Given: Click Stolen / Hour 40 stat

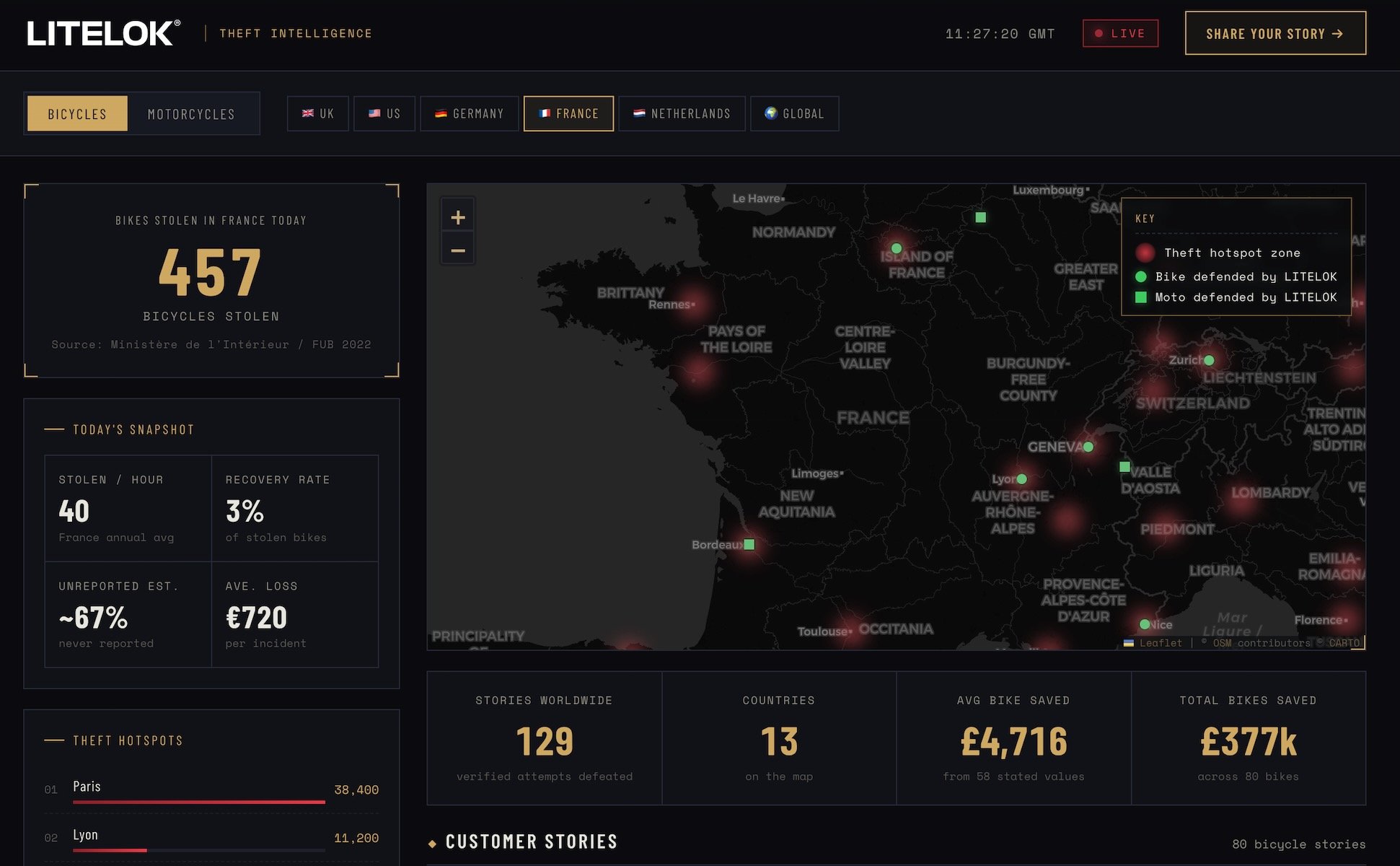Looking at the screenshot, I should (128, 508).
